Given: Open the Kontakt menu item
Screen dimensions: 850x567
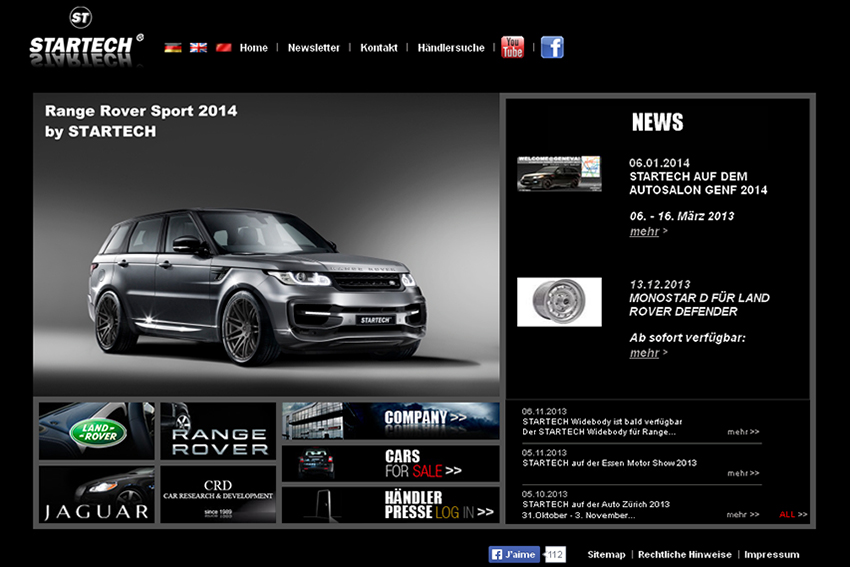Looking at the screenshot, I should click(x=378, y=48).
